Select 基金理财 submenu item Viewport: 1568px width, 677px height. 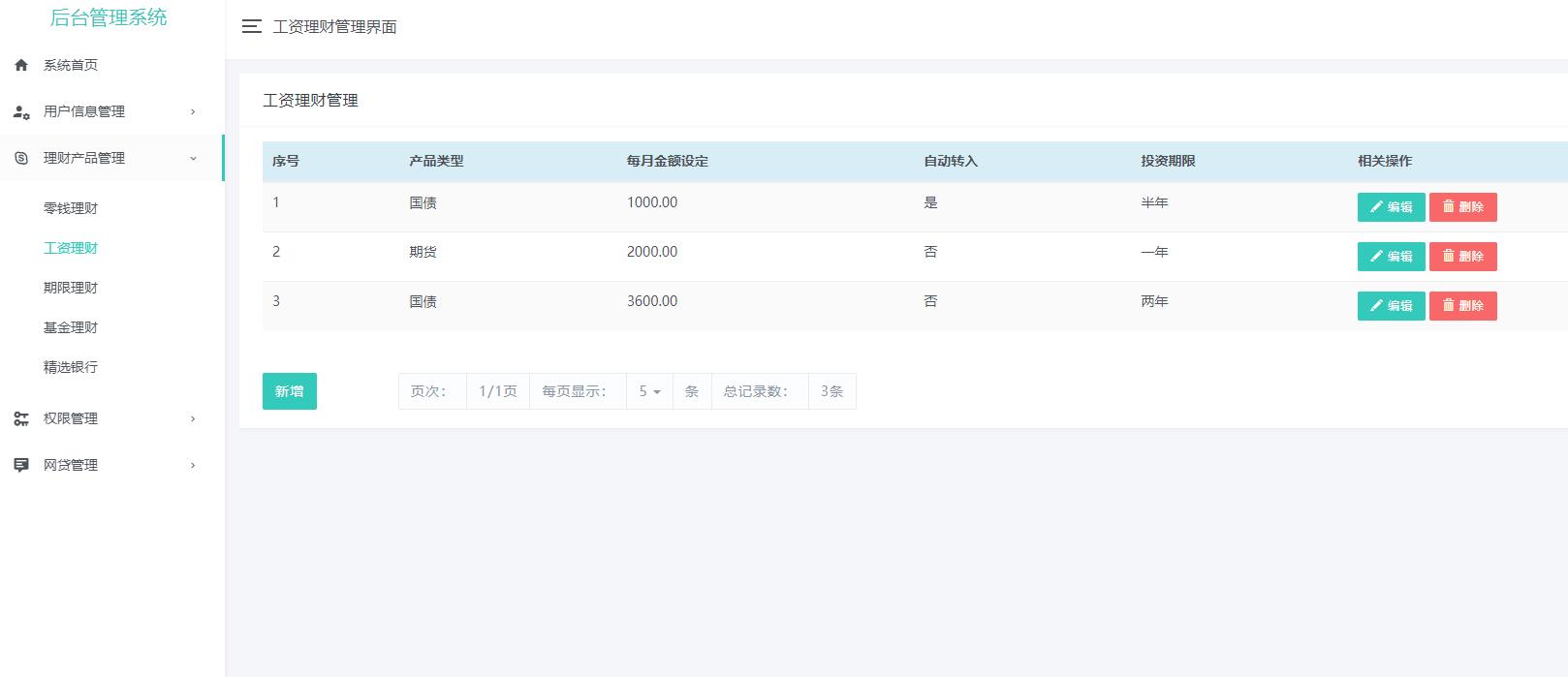pyautogui.click(x=71, y=327)
